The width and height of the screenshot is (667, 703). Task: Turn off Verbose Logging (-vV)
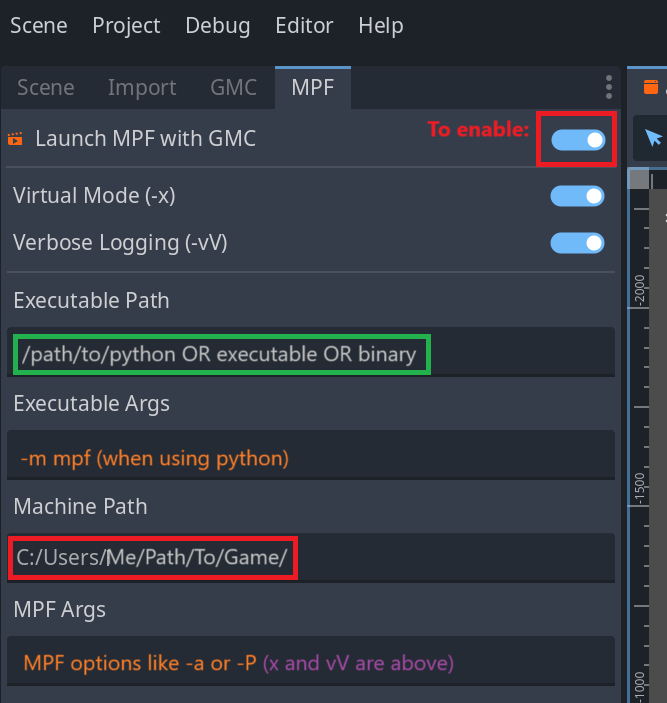coord(578,243)
